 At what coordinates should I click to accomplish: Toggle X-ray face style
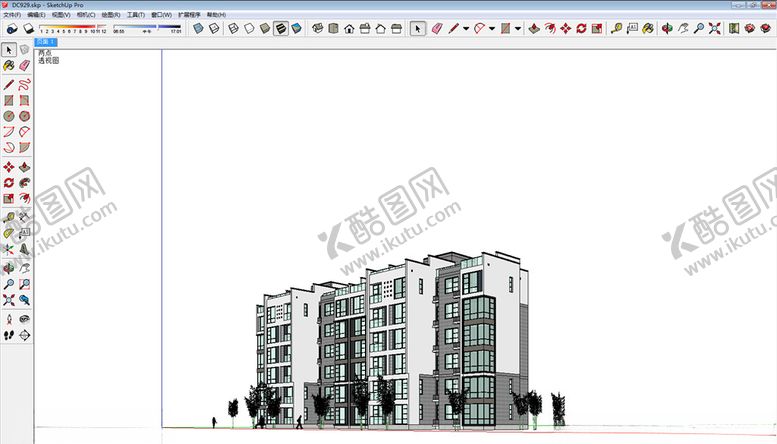coord(200,29)
